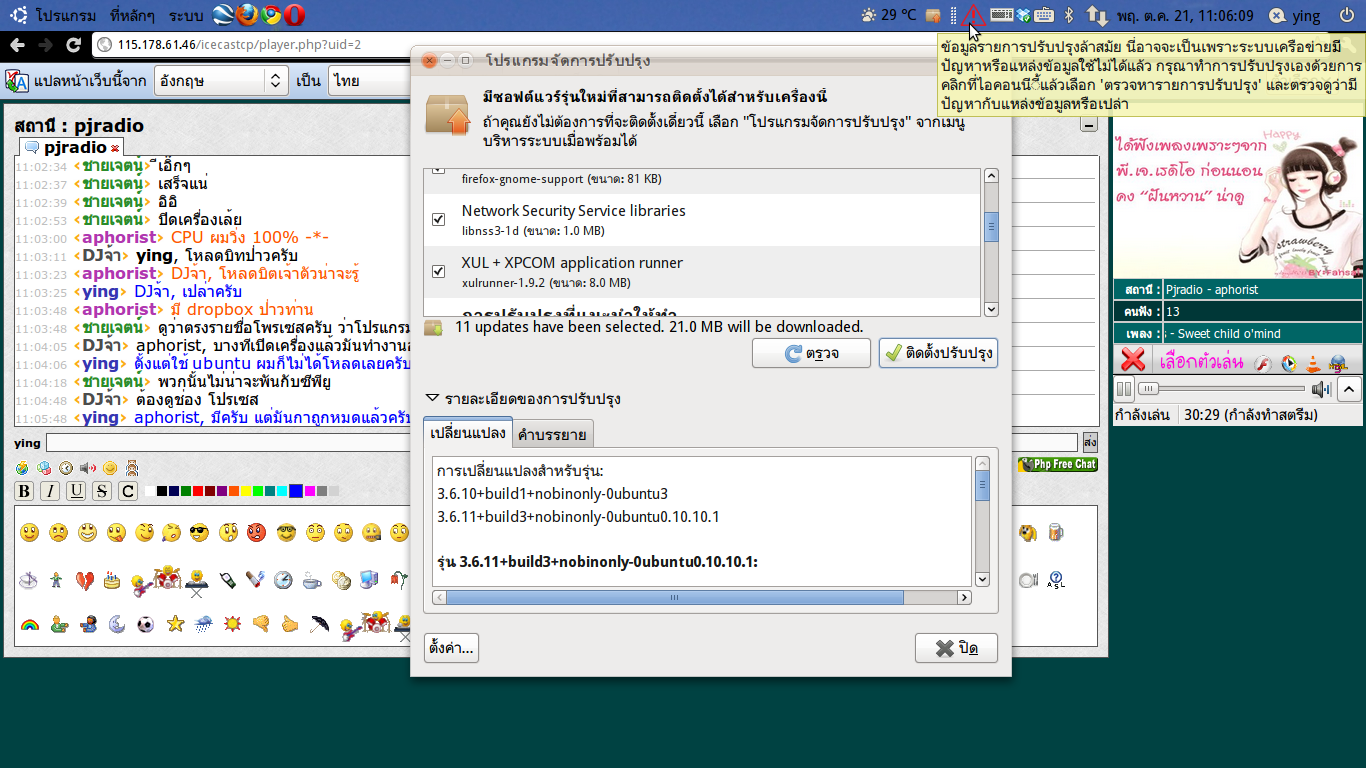Screen dimensions: 1366x768
Task: Go back in the browser
Action: (x=17, y=45)
